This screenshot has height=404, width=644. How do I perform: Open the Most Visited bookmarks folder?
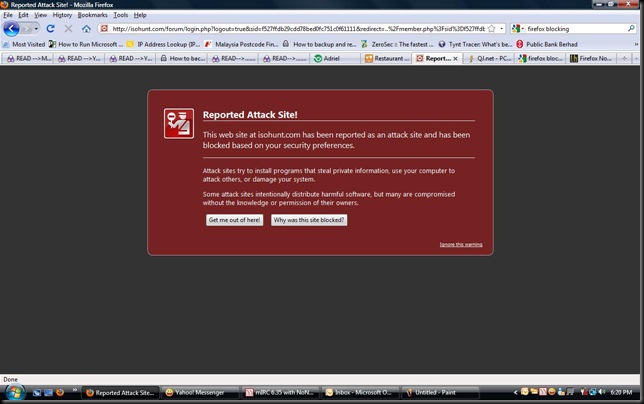24,44
